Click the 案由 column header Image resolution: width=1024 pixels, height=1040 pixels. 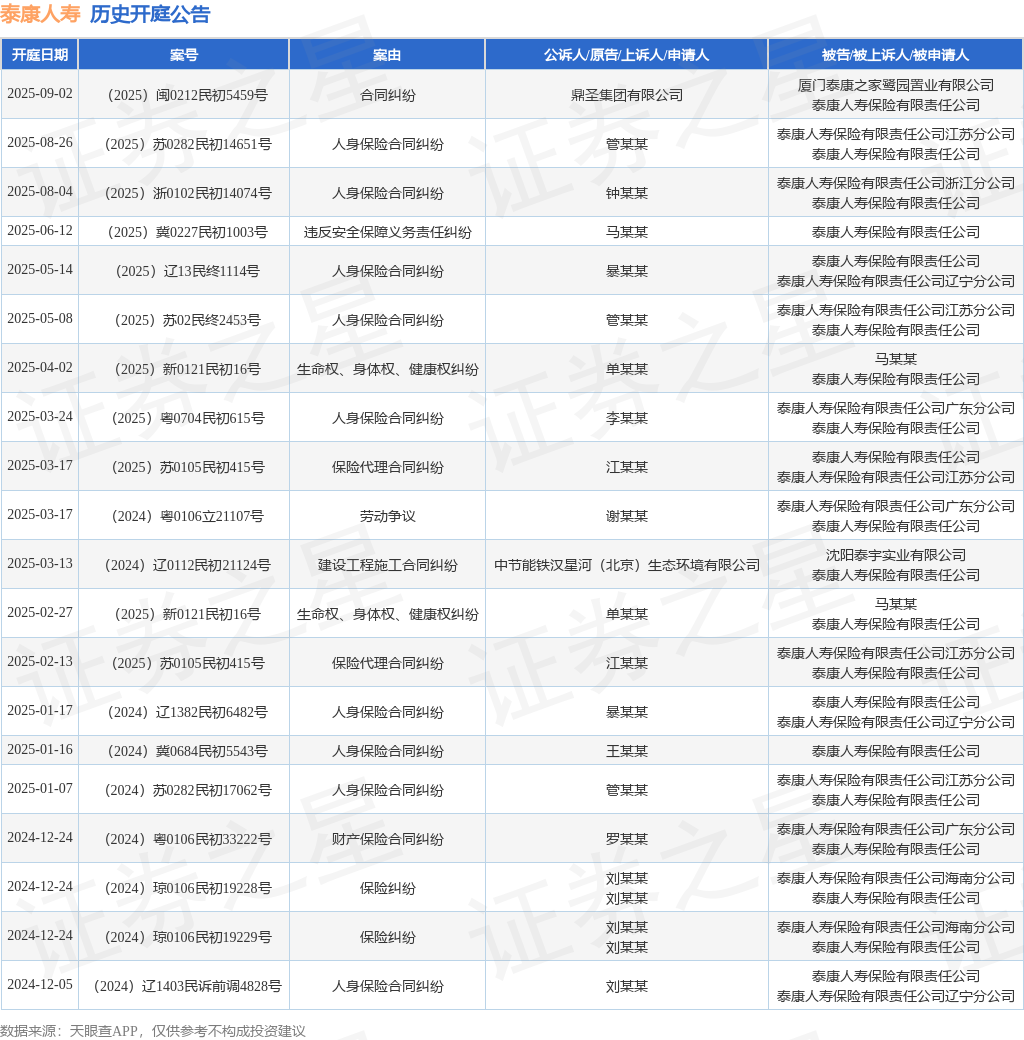387,55
